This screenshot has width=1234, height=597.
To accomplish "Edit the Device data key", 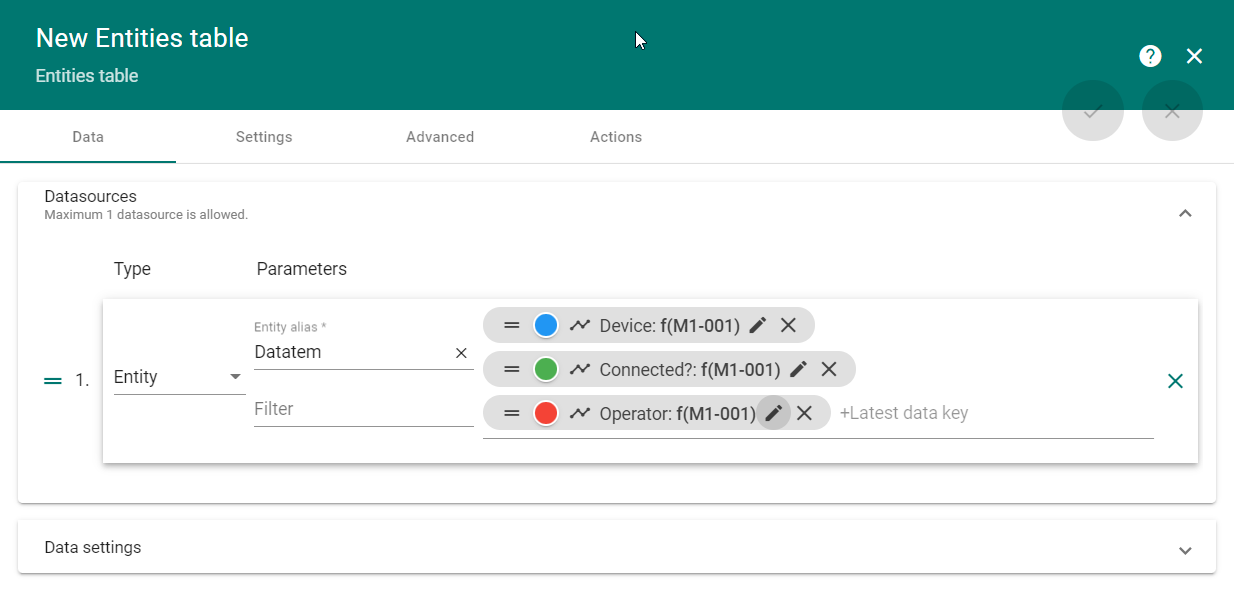I will click(x=757, y=324).
